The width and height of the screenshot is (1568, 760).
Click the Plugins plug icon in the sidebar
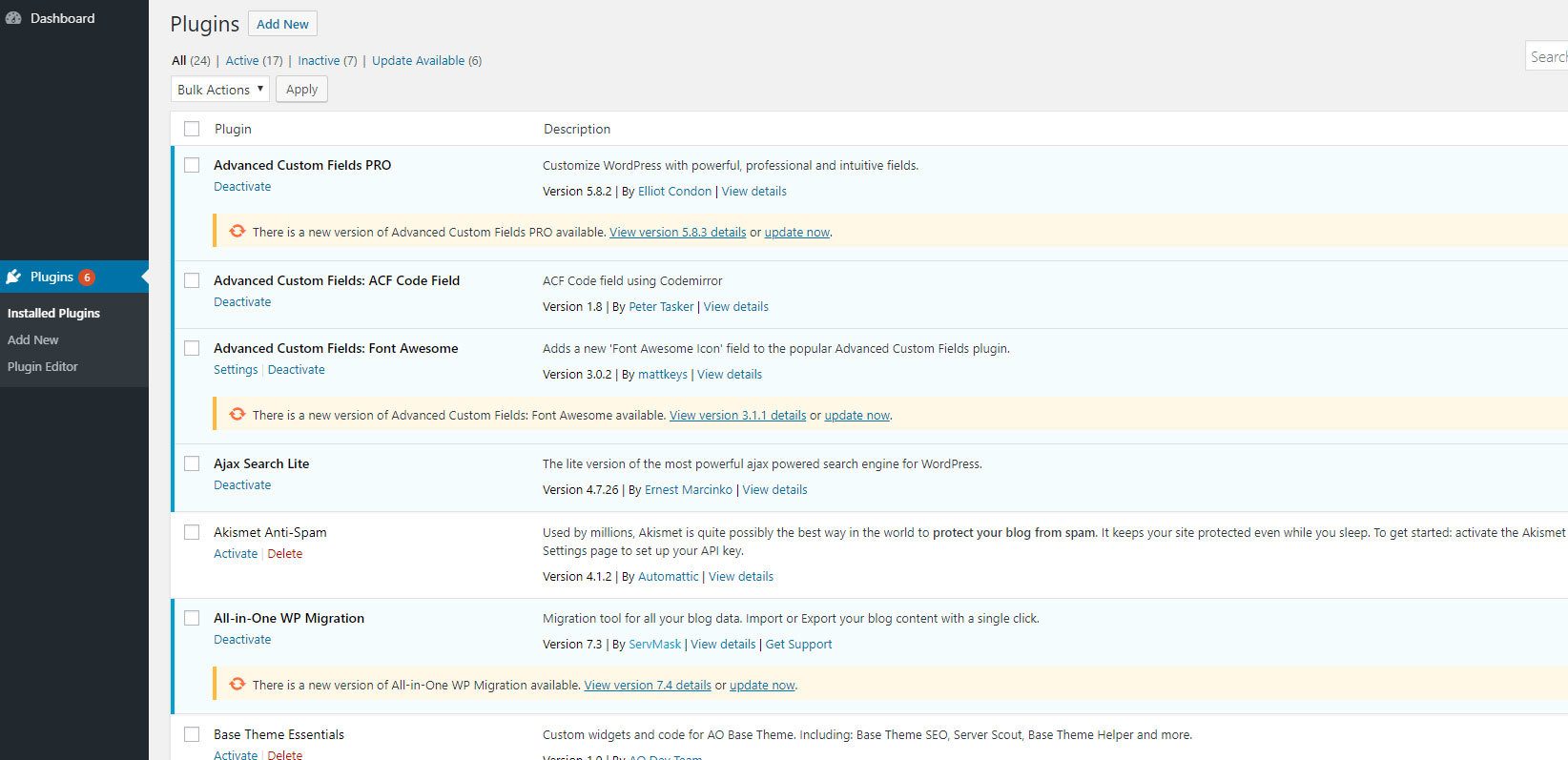13,277
